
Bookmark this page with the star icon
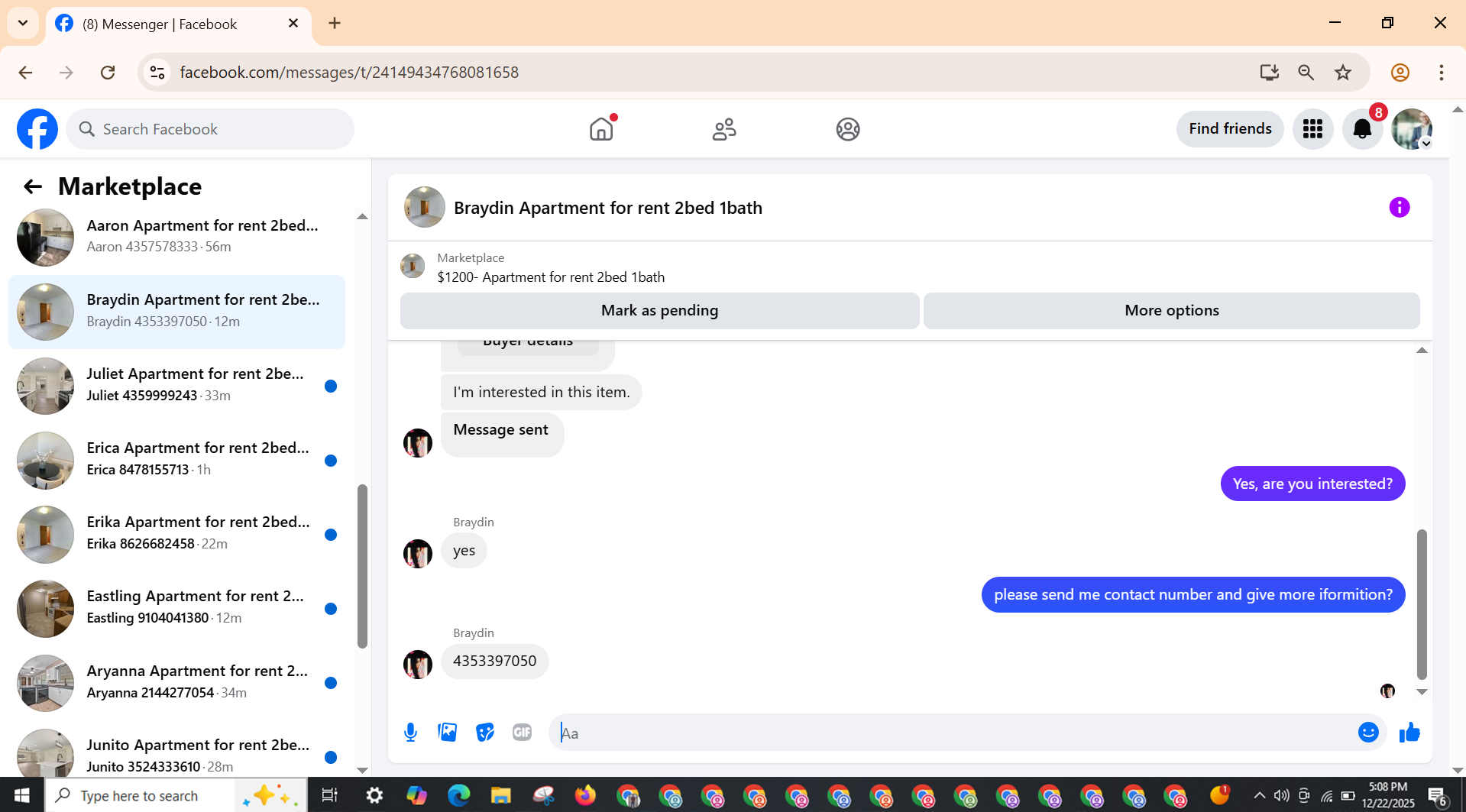coord(1343,73)
